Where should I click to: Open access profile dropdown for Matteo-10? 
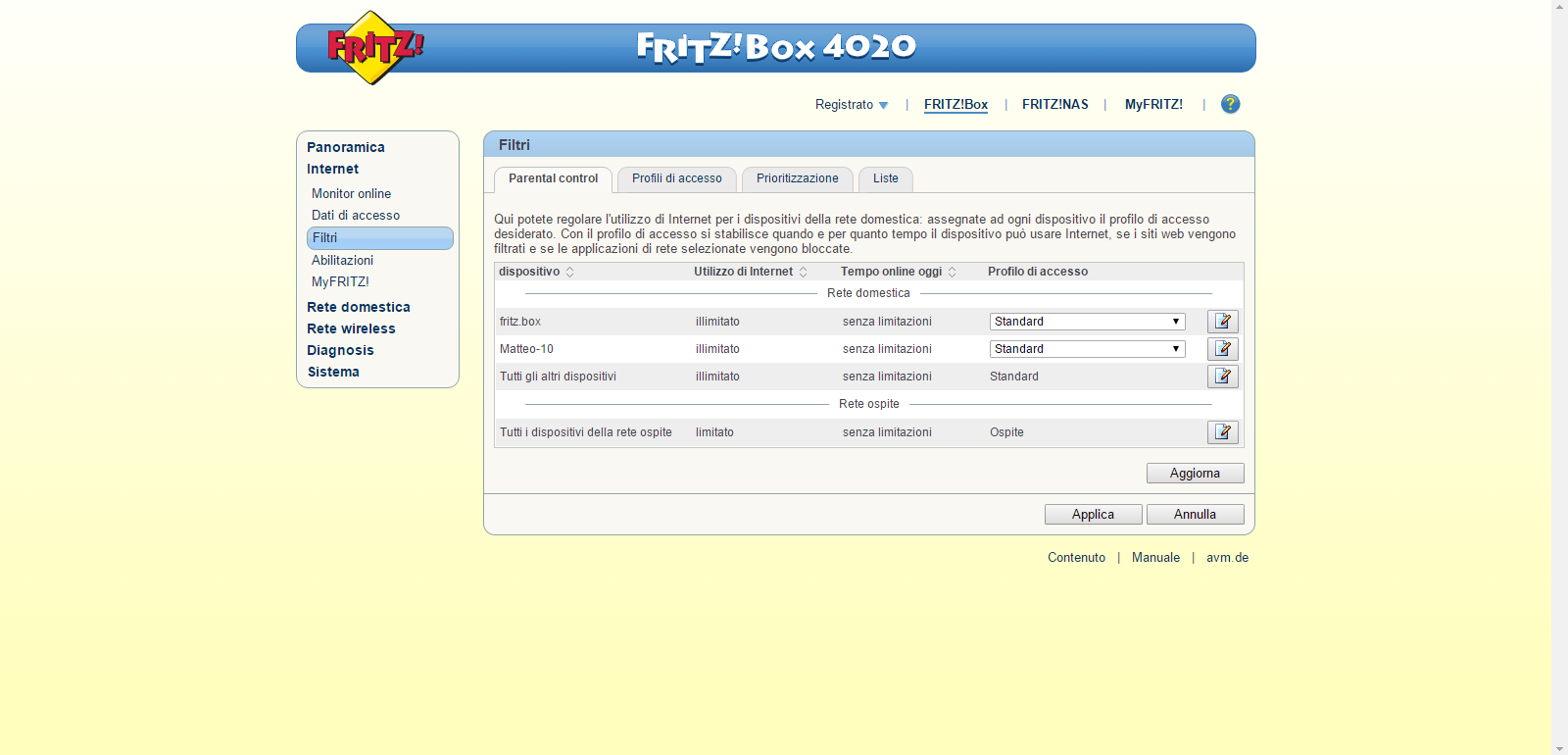1087,349
